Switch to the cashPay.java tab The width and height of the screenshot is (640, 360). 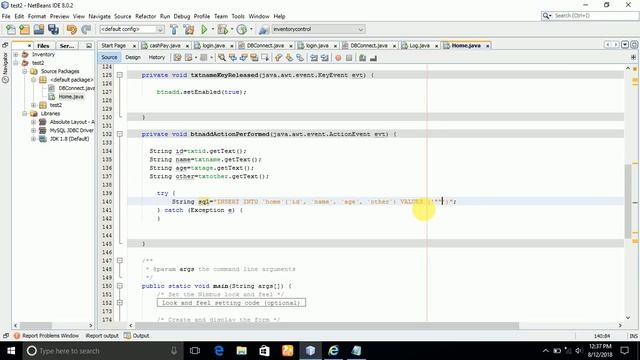pos(165,46)
